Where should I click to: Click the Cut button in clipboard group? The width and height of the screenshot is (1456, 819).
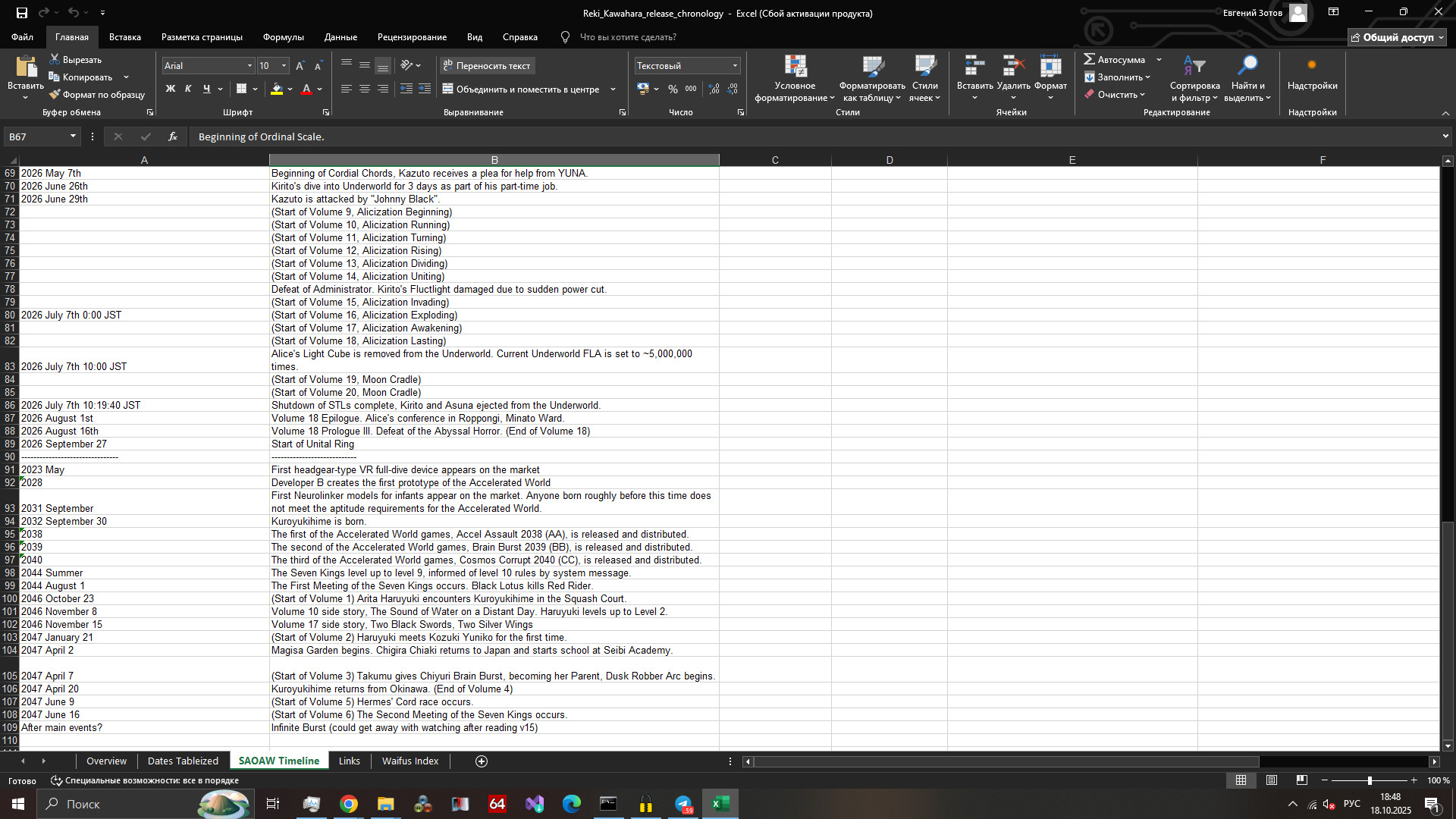tap(74, 59)
